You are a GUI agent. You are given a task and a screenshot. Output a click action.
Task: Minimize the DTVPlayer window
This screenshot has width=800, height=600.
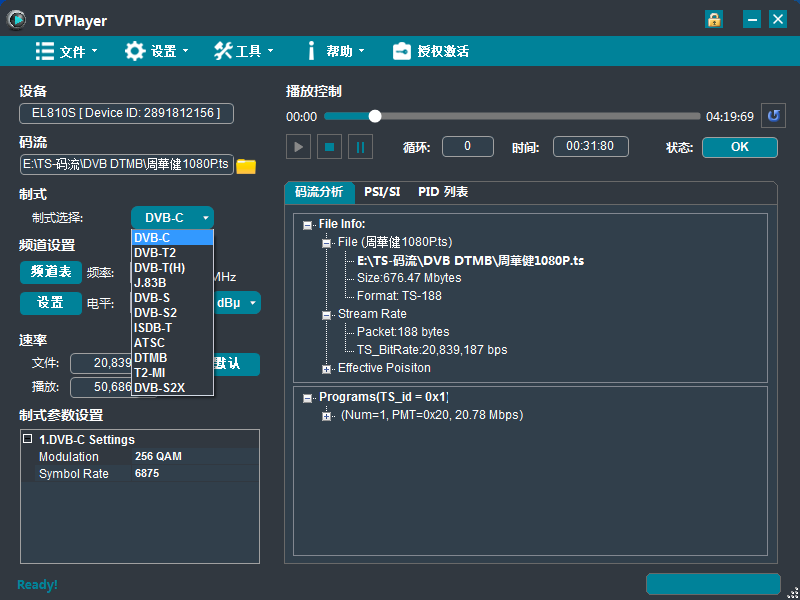coord(752,20)
